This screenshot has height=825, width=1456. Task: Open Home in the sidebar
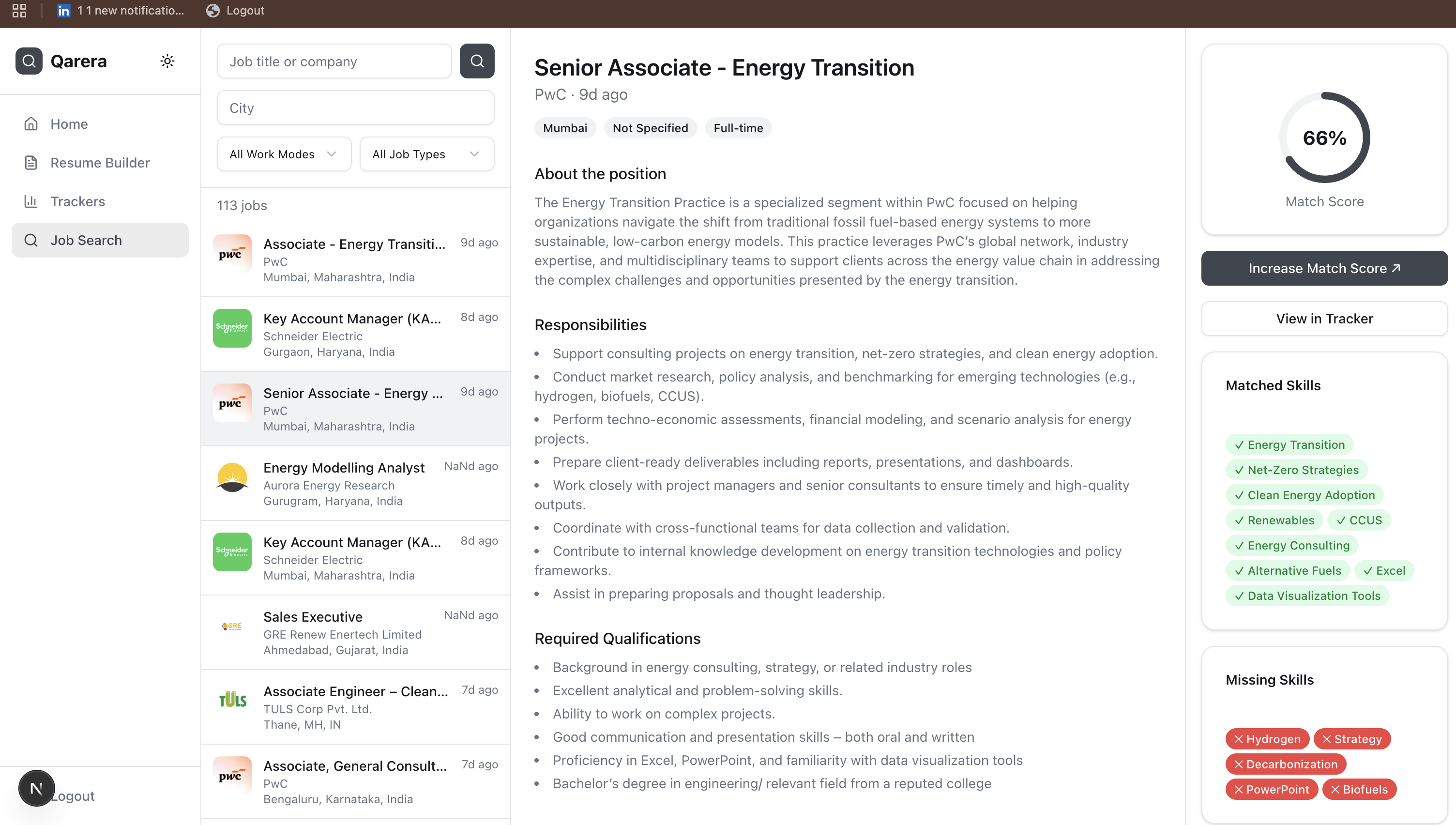pyautogui.click(x=69, y=124)
